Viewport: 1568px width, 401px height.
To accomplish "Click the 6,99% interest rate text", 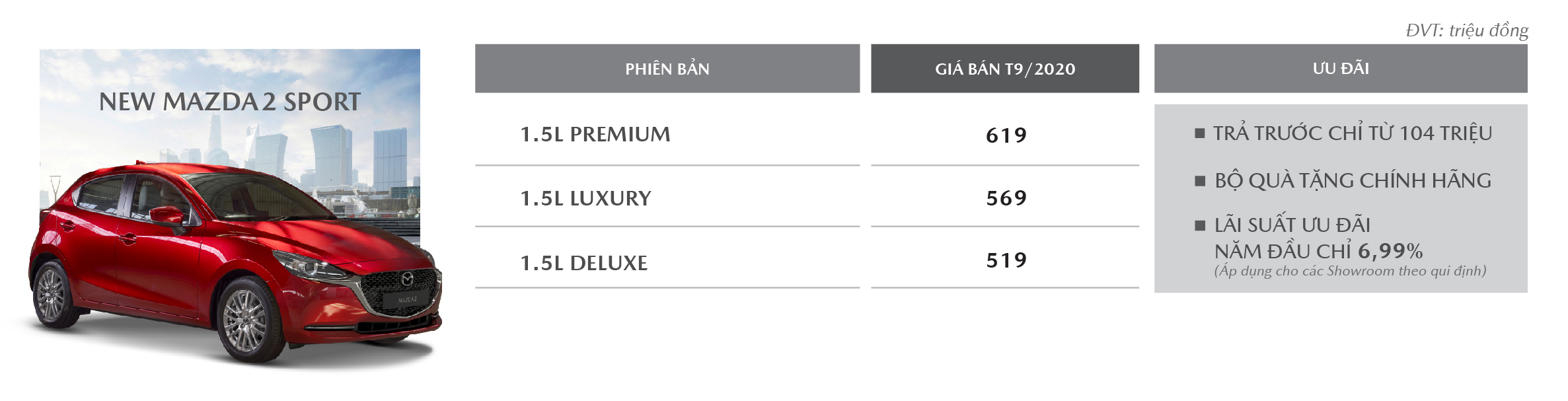I will pyautogui.click(x=1390, y=251).
